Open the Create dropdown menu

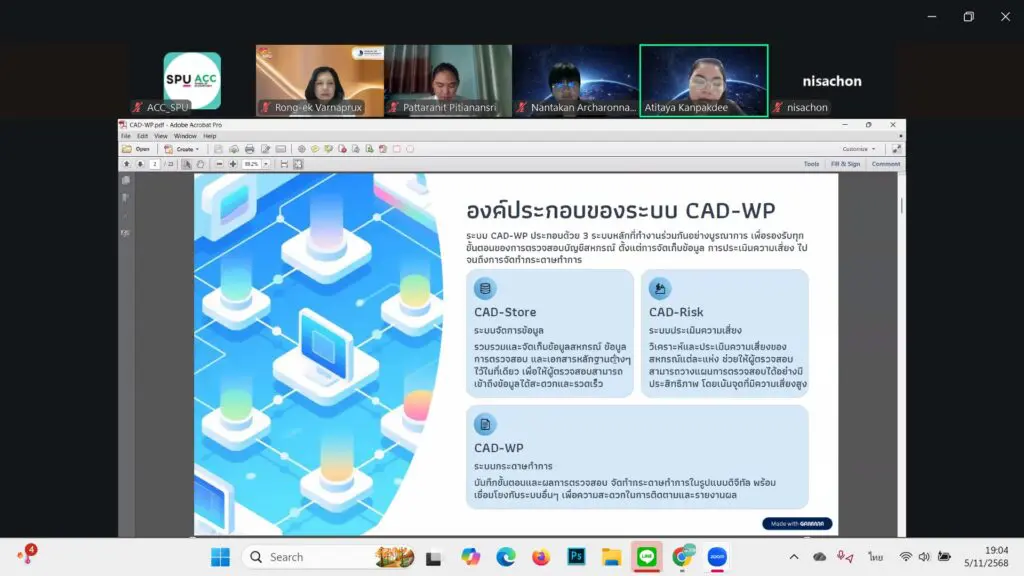tap(181, 149)
